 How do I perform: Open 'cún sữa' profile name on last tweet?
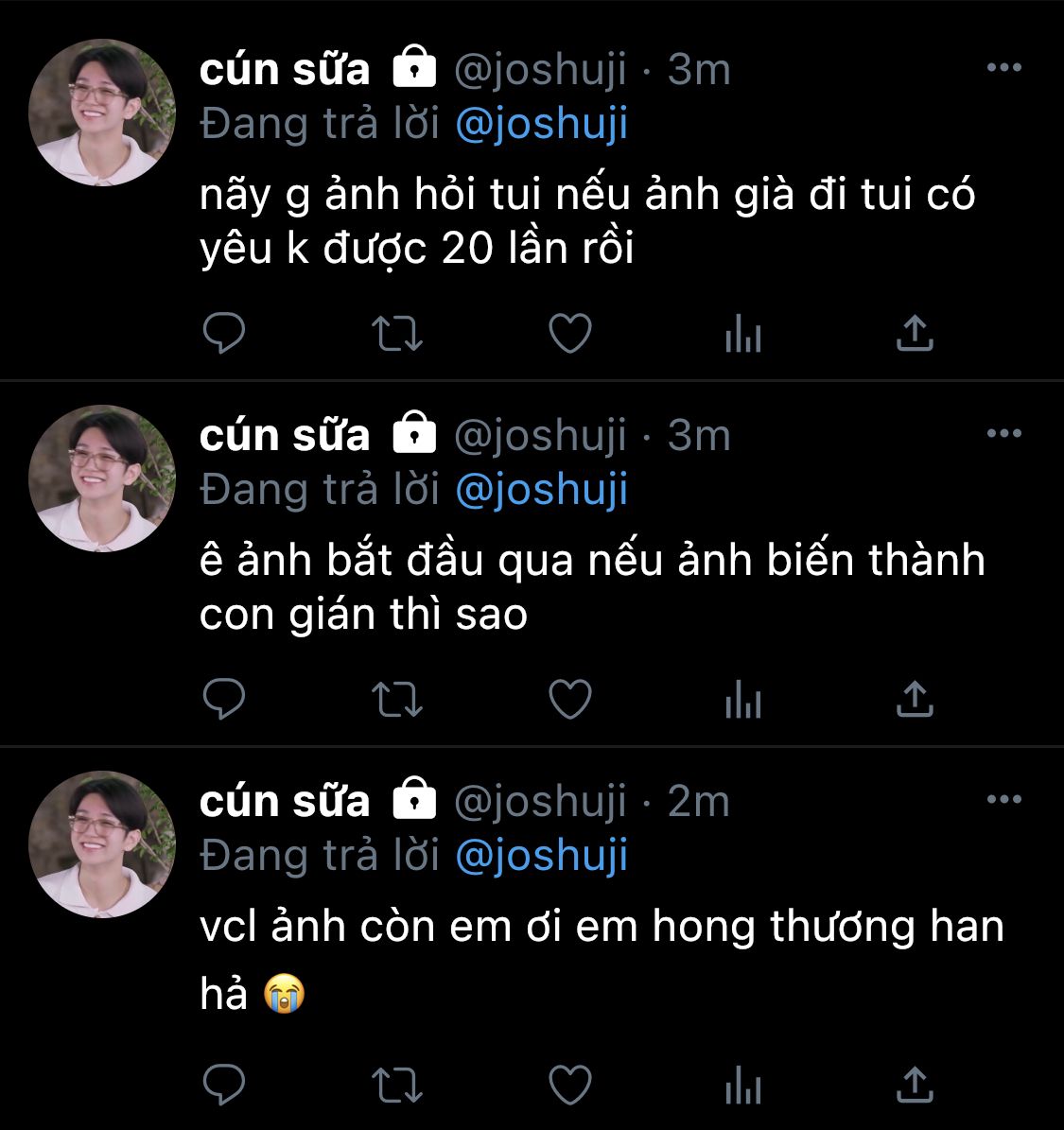click(x=285, y=801)
